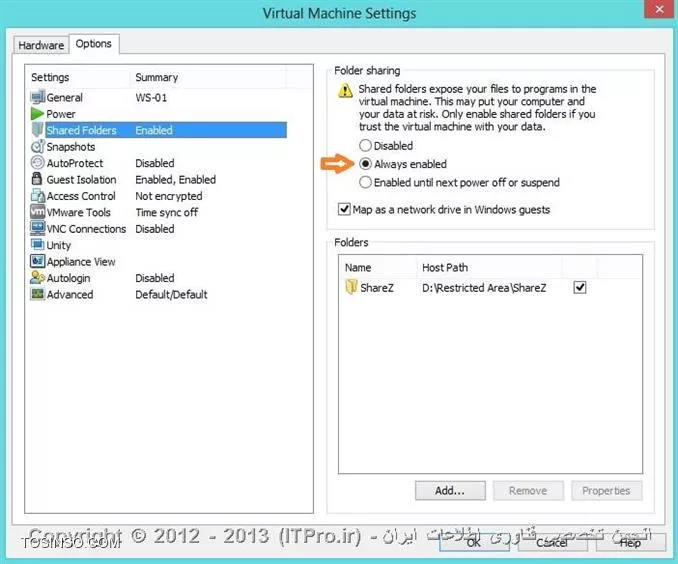Click the ShareZ folder icon

(x=351, y=287)
